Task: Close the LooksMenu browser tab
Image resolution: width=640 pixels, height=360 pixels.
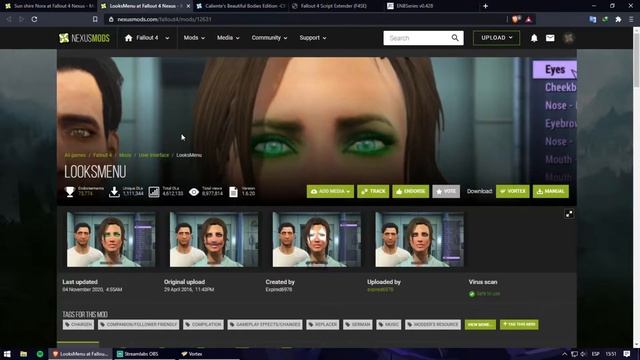Action: [x=188, y=6]
